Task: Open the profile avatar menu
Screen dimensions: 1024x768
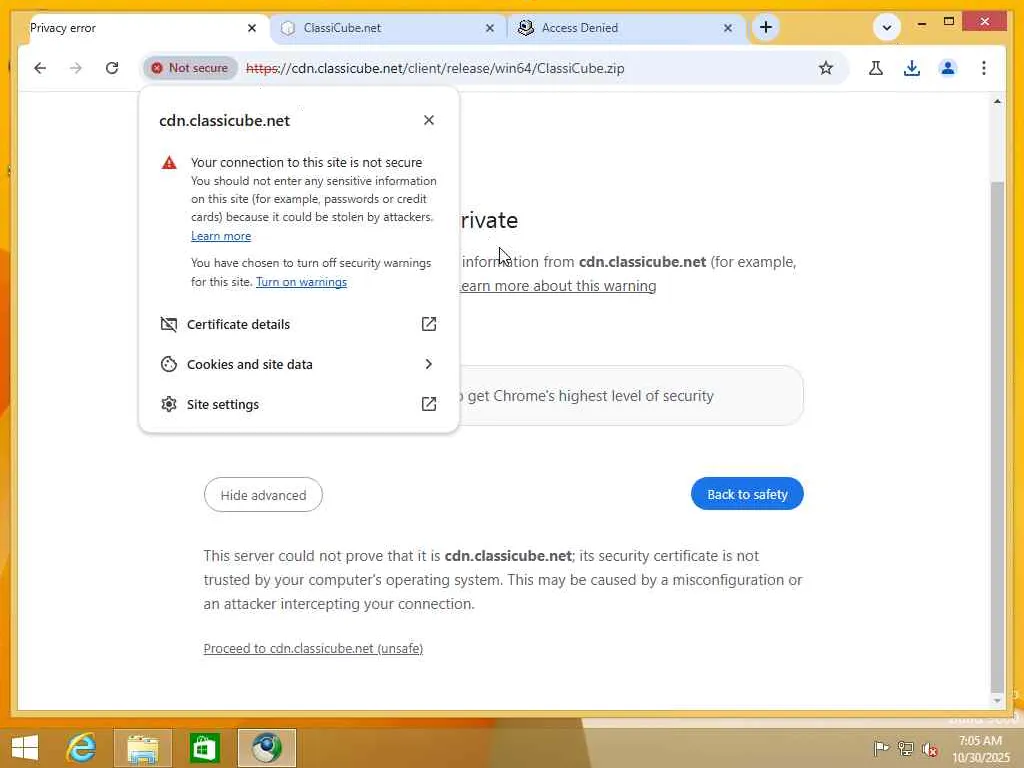Action: point(948,68)
